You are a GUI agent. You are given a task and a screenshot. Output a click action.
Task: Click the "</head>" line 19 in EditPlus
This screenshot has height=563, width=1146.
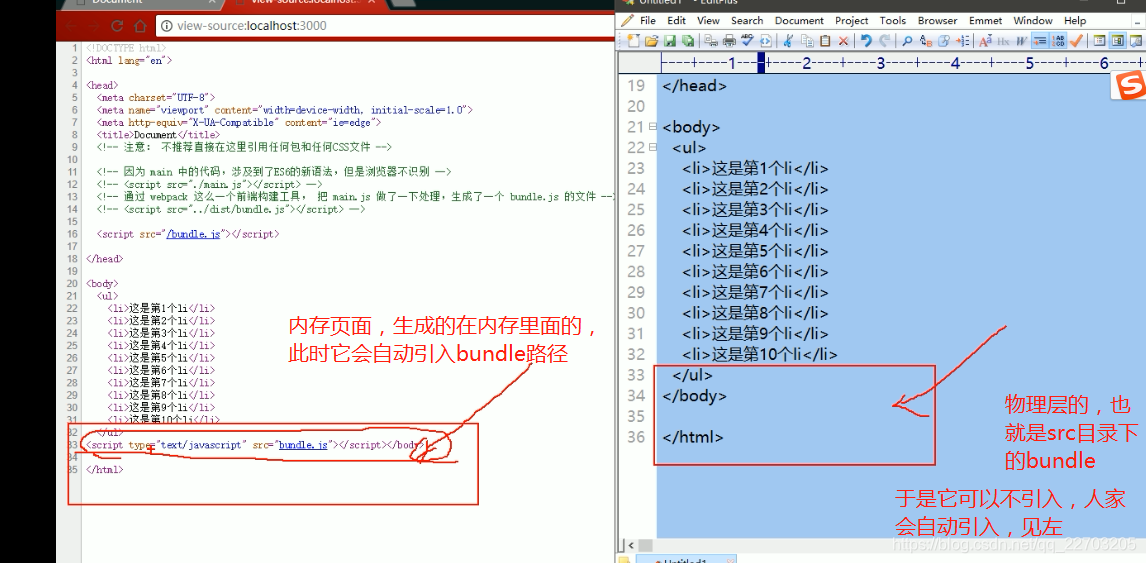tap(694, 86)
